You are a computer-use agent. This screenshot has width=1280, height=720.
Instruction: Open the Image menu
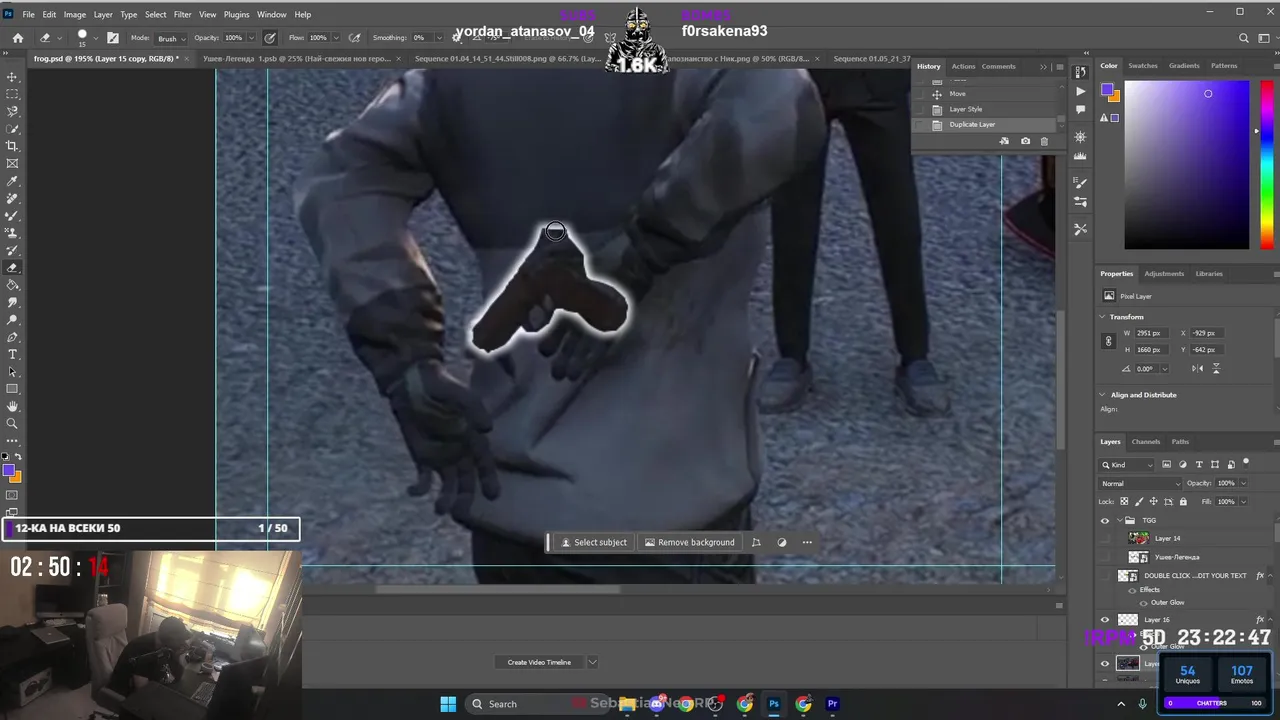75,14
